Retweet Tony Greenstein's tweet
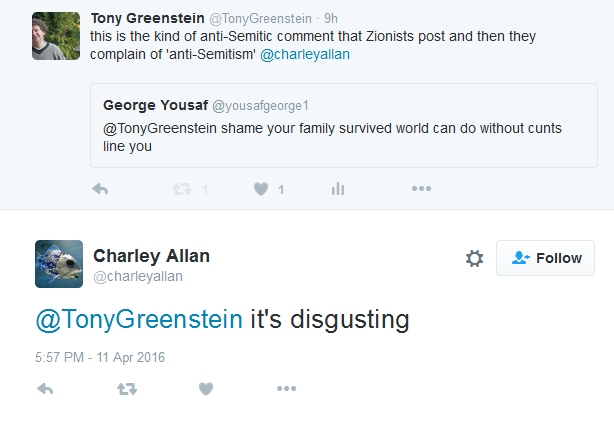 (x=181, y=189)
